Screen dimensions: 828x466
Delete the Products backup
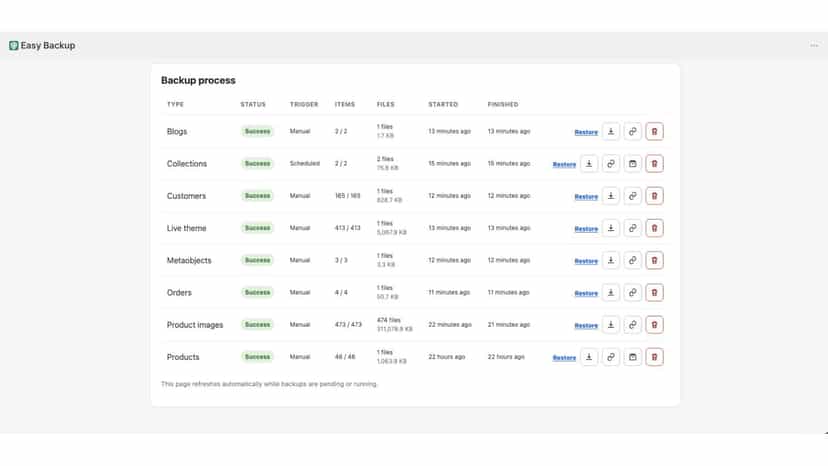tap(654, 357)
